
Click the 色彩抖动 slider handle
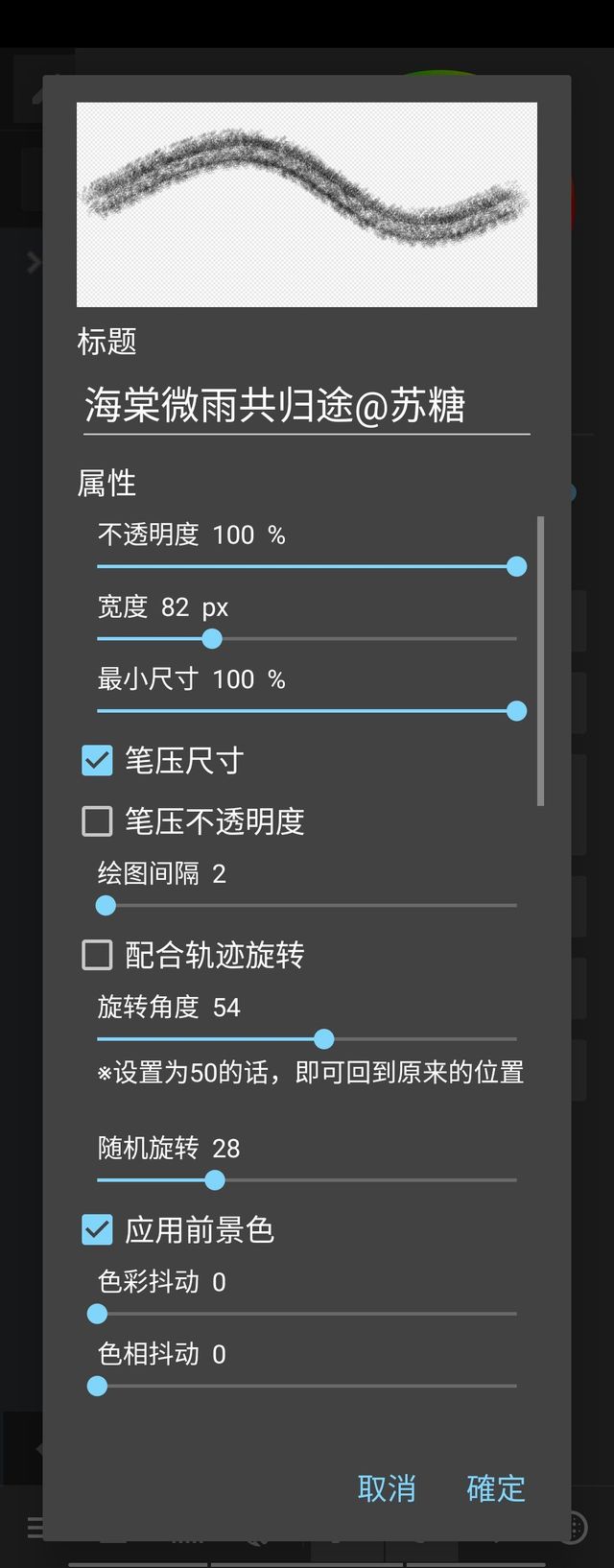(x=97, y=1314)
